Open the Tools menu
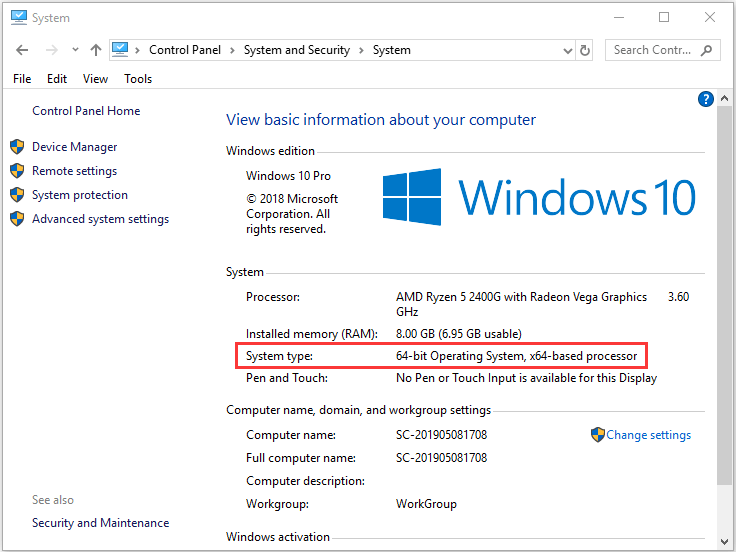The image size is (736, 552). (x=138, y=79)
